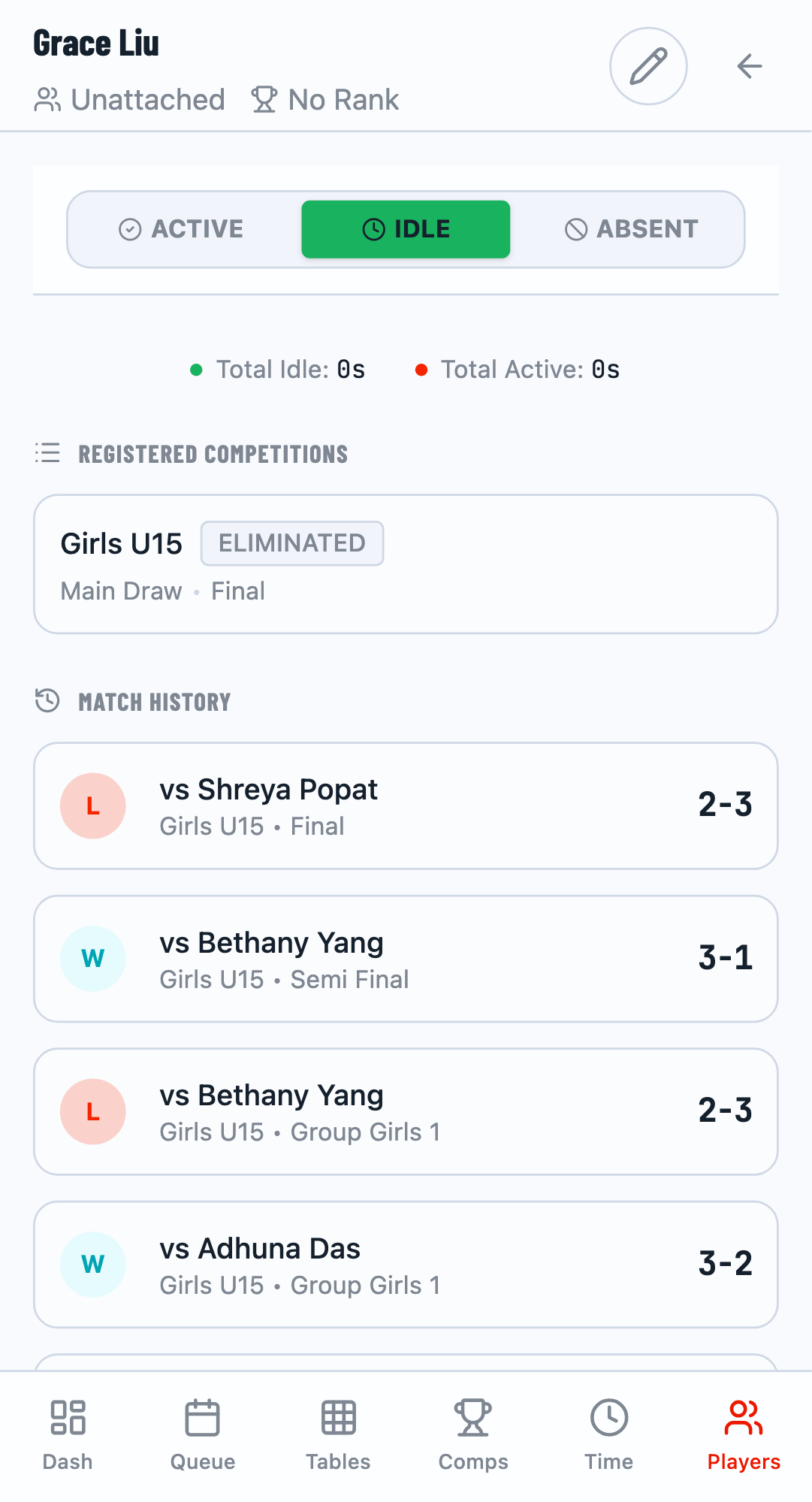Switch to the Comps tab
812x1502 pixels.
pos(473,1433)
